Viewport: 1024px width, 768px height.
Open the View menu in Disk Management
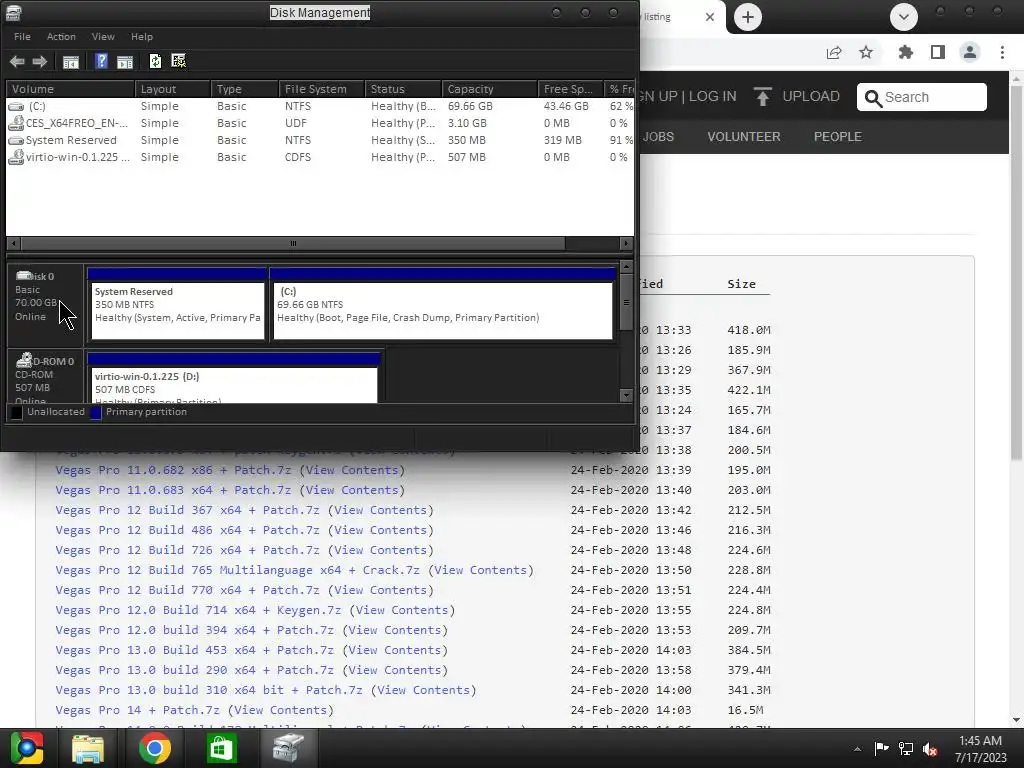pos(103,37)
